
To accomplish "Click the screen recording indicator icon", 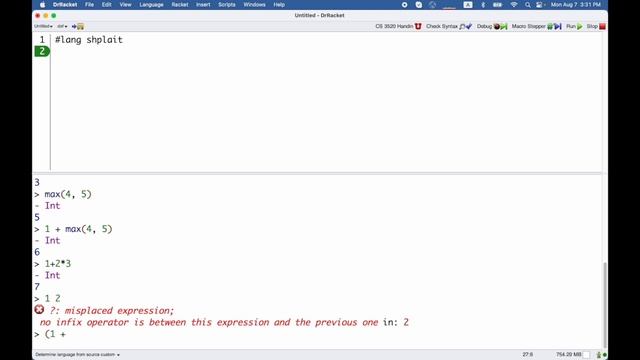I will (404, 4).
